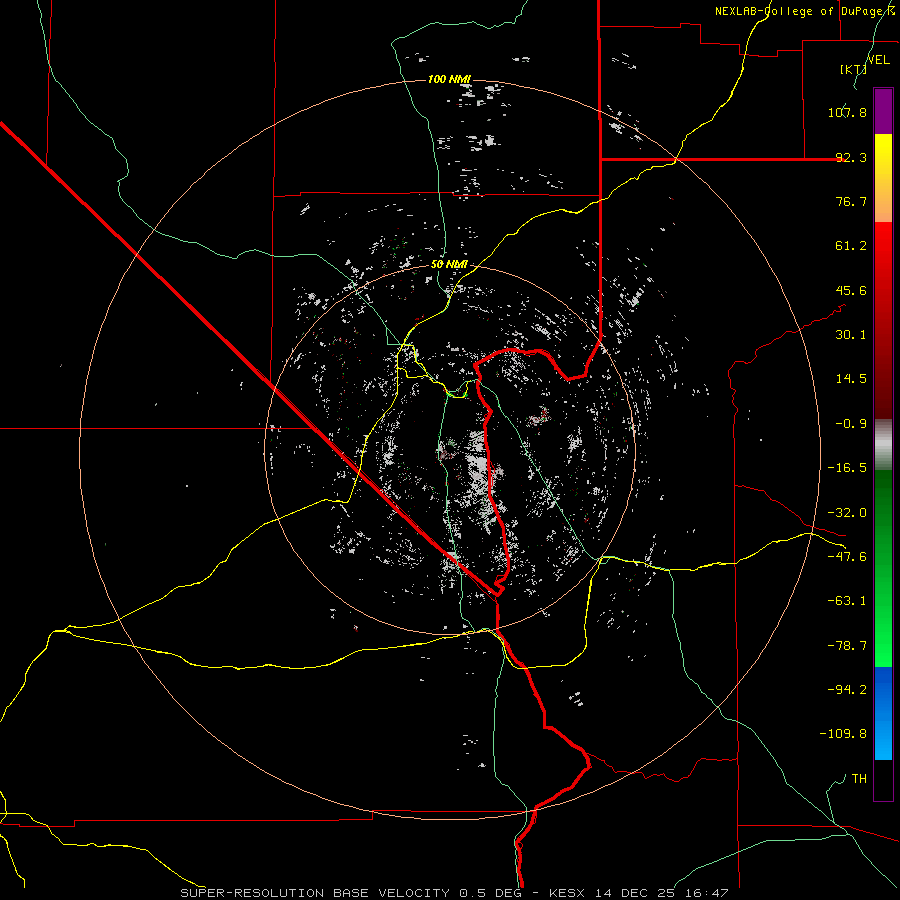This screenshot has height=900, width=900.
Task: Click the gray near-zero segment of color bar
Action: [883, 444]
